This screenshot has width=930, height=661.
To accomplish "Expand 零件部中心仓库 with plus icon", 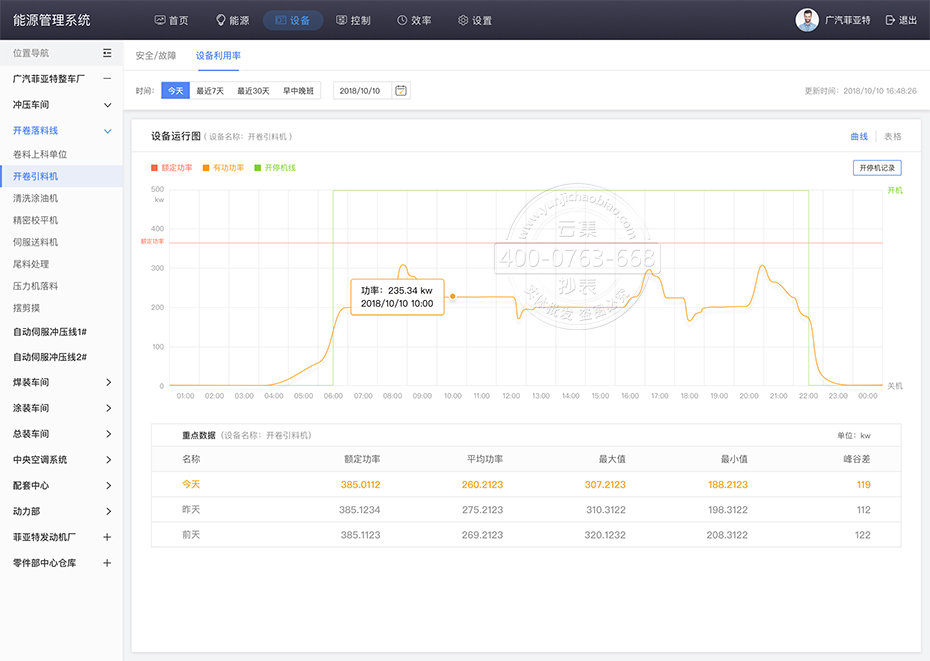I will pyautogui.click(x=107, y=563).
